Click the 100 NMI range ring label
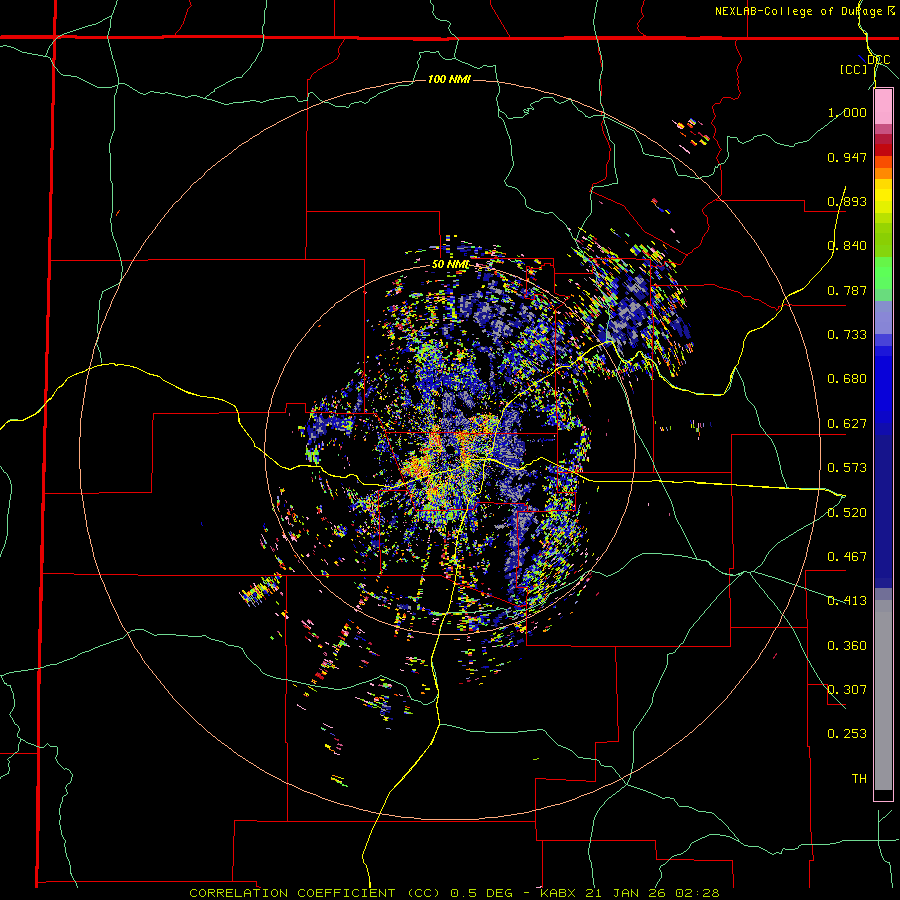900x900 pixels. pyautogui.click(x=449, y=79)
